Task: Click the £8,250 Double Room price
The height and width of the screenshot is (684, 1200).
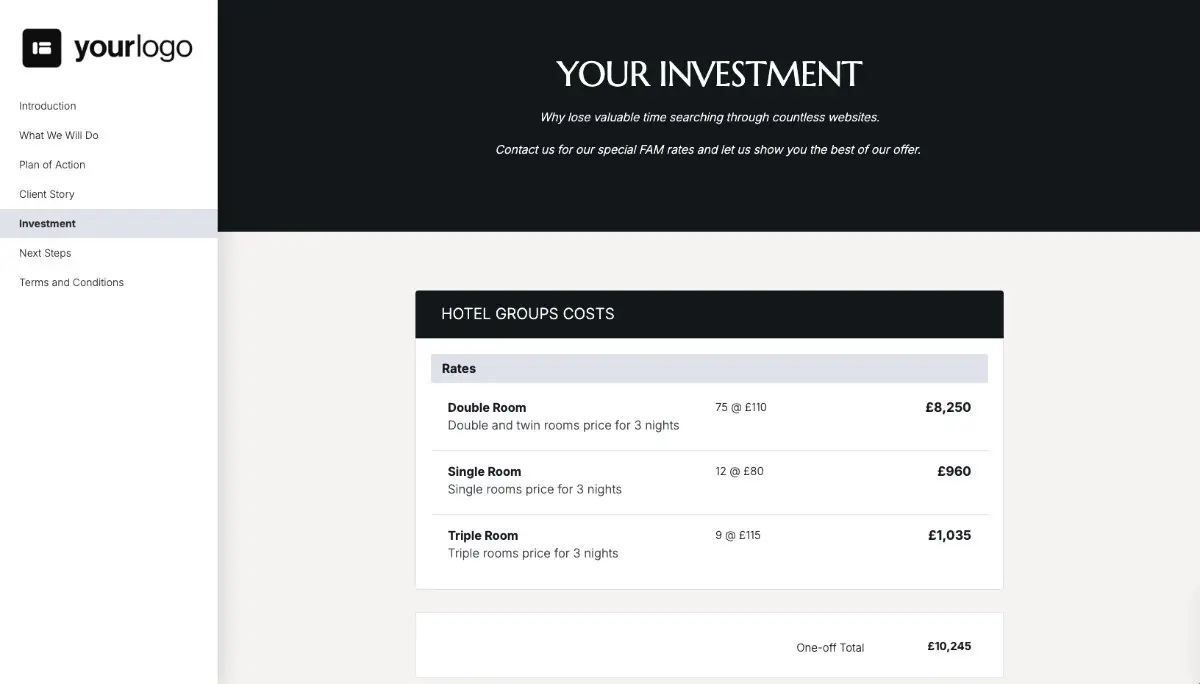Action: coord(947,407)
